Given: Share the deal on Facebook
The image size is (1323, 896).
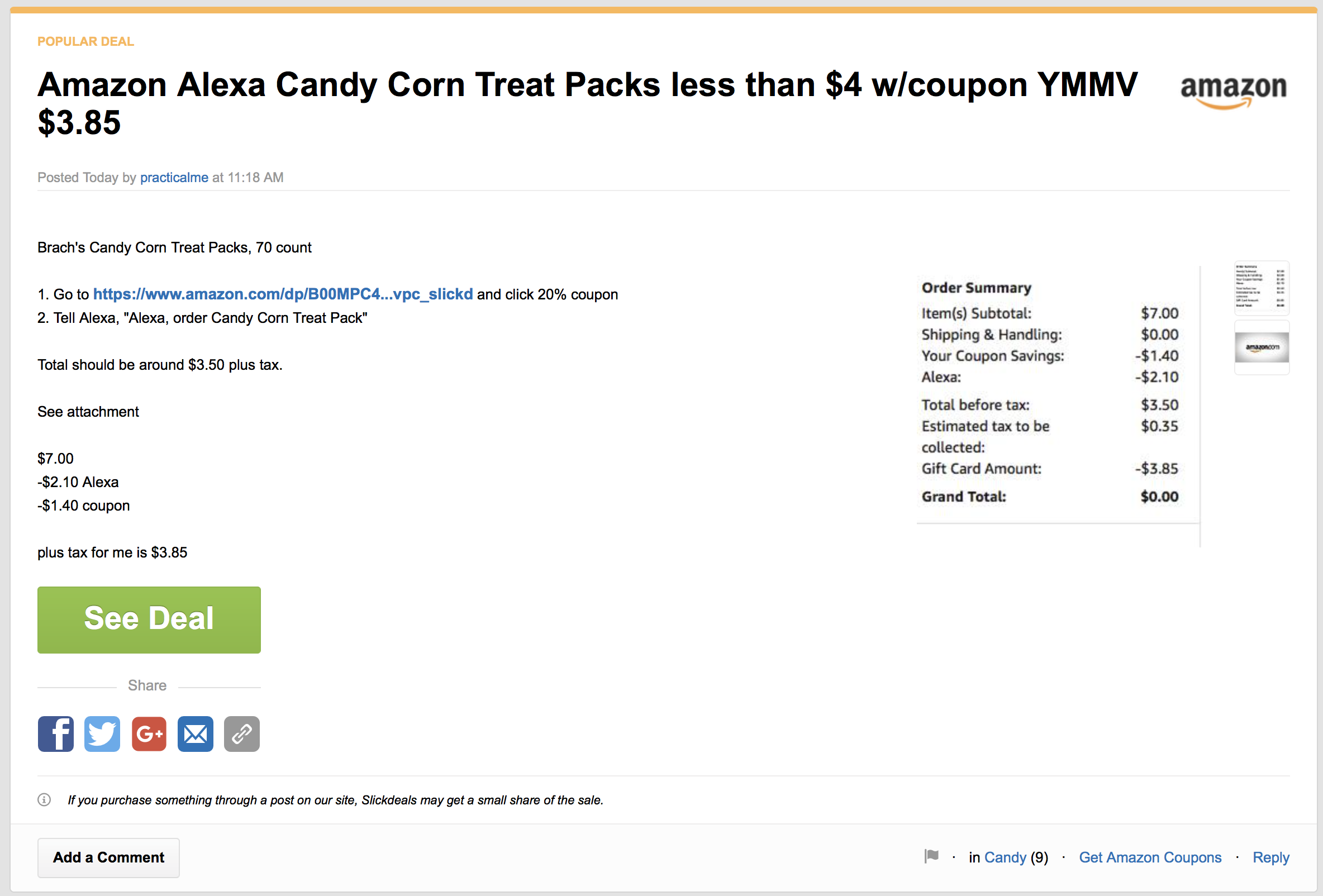Looking at the screenshot, I should (55, 734).
